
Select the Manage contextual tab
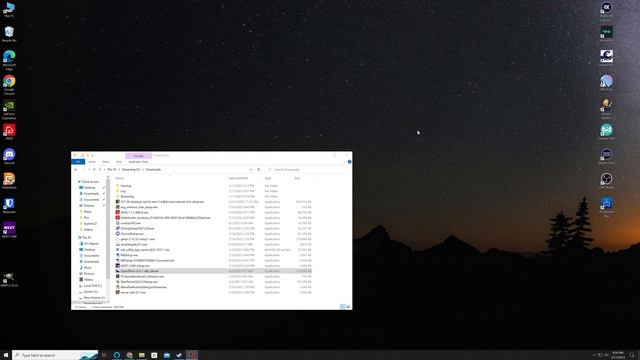(139, 156)
